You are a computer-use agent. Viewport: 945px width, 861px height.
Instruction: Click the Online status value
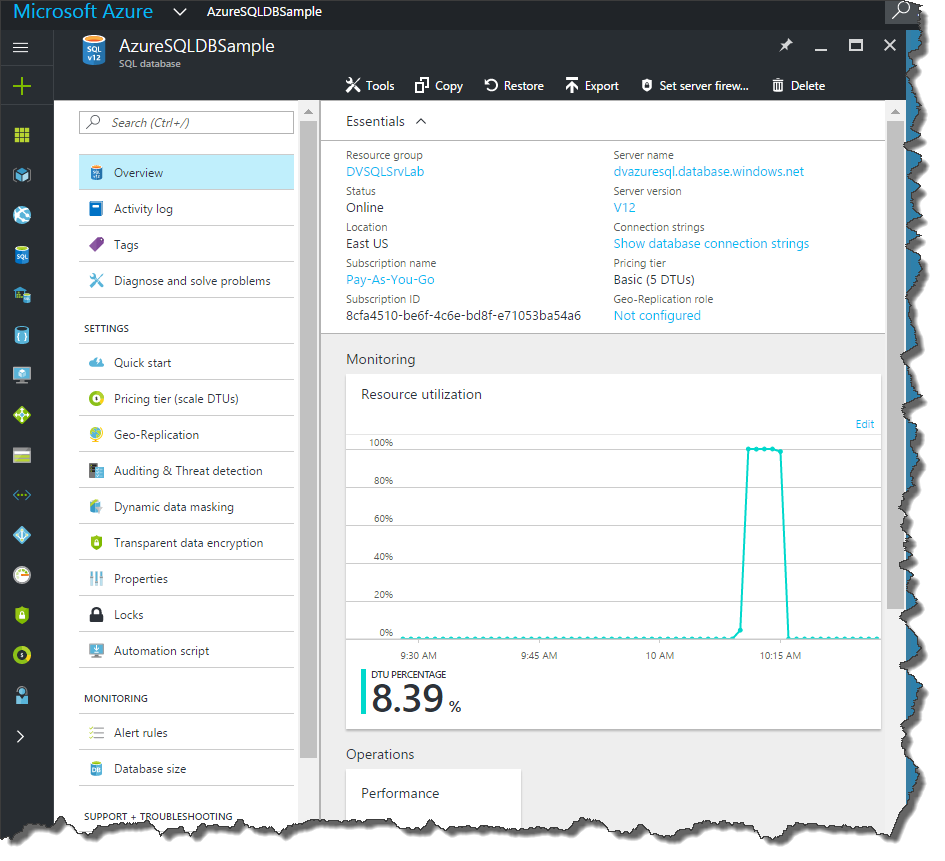(365, 208)
